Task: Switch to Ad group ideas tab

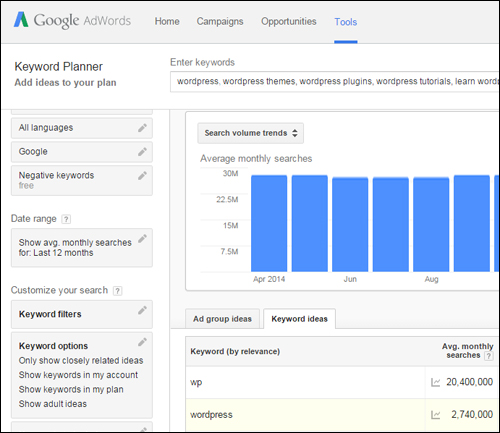Action: pyautogui.click(x=222, y=319)
